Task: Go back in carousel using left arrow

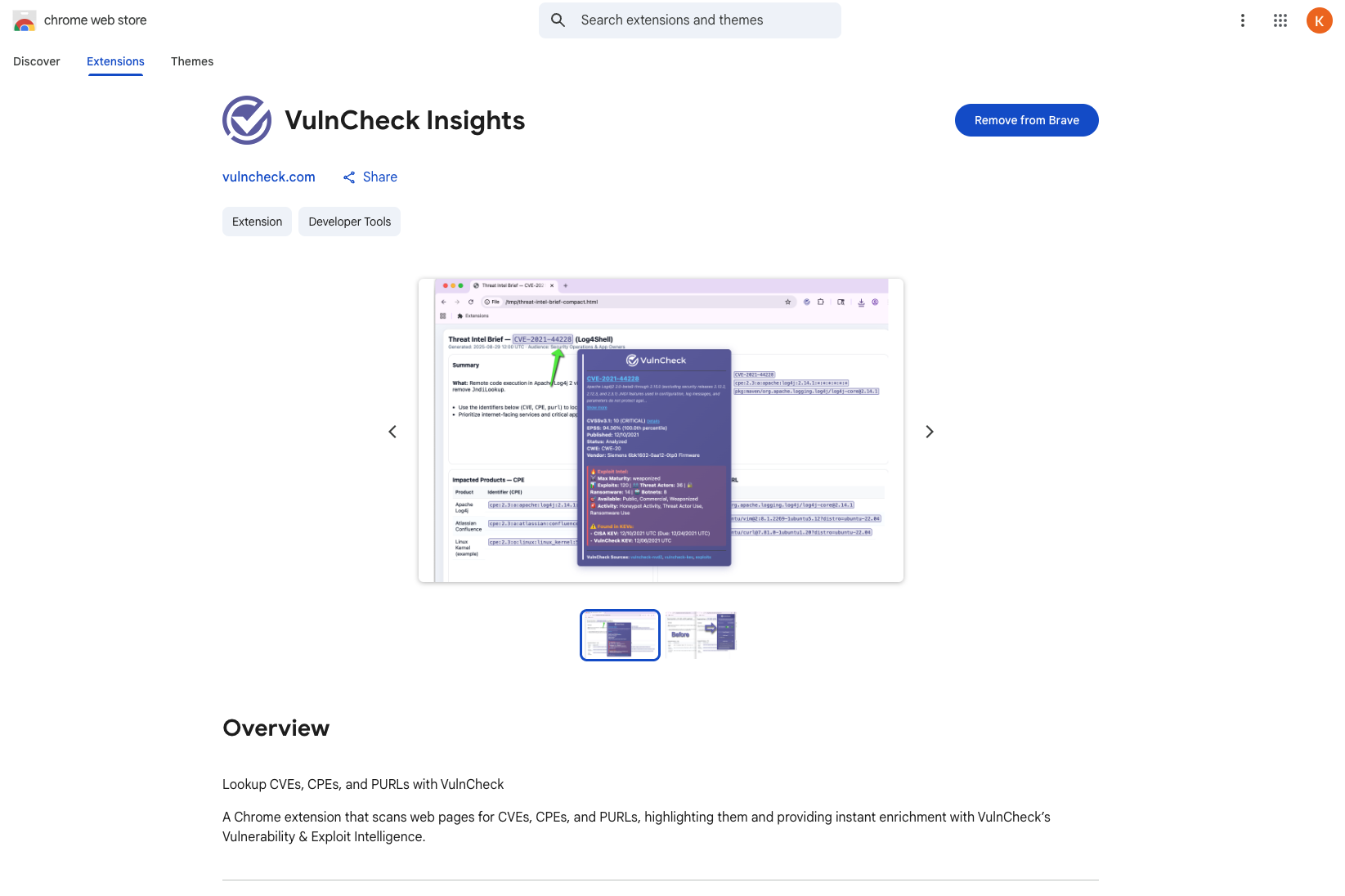Action: pyautogui.click(x=392, y=431)
